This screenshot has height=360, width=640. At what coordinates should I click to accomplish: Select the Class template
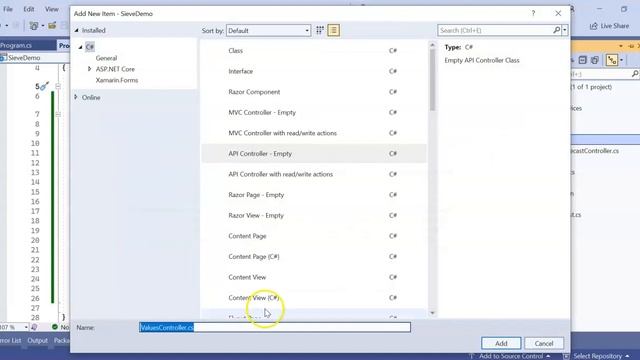(314, 51)
